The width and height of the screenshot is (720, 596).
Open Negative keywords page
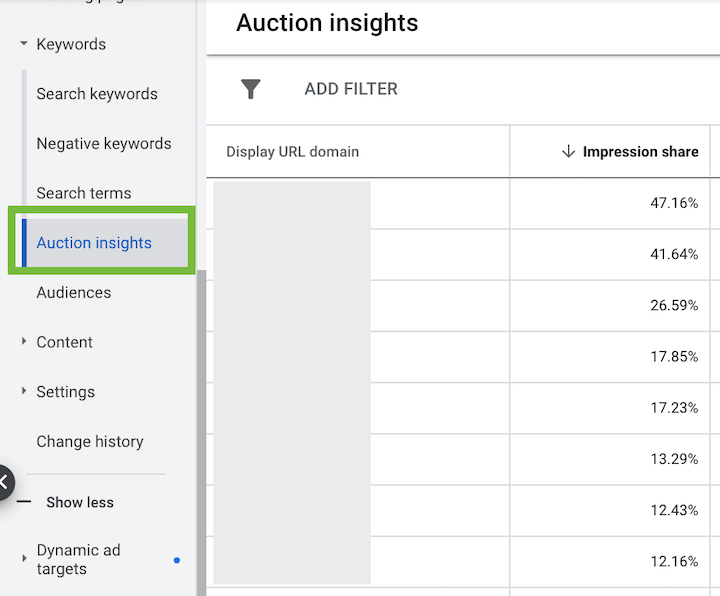click(104, 143)
